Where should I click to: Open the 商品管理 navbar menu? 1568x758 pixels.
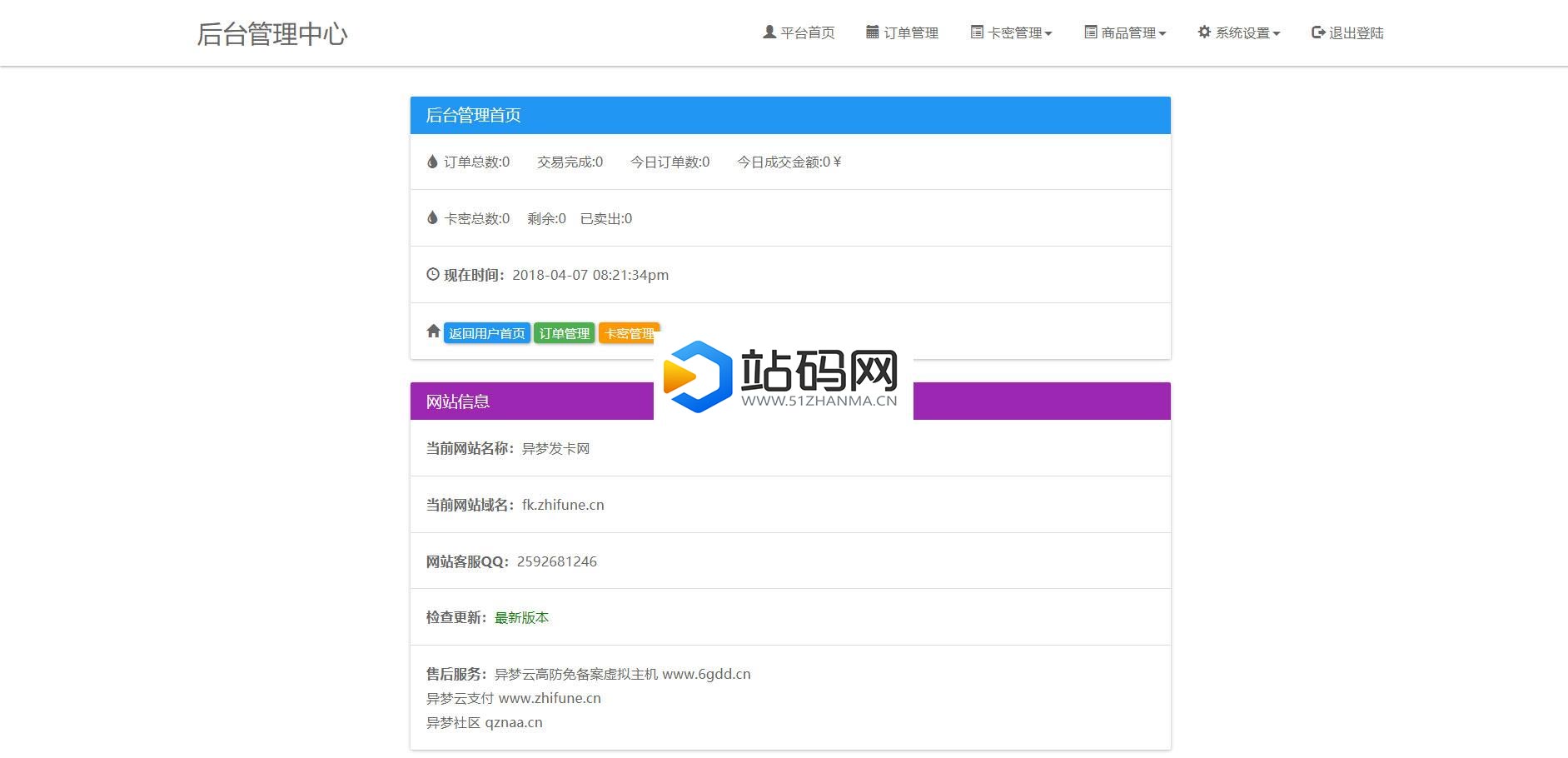click(1125, 32)
